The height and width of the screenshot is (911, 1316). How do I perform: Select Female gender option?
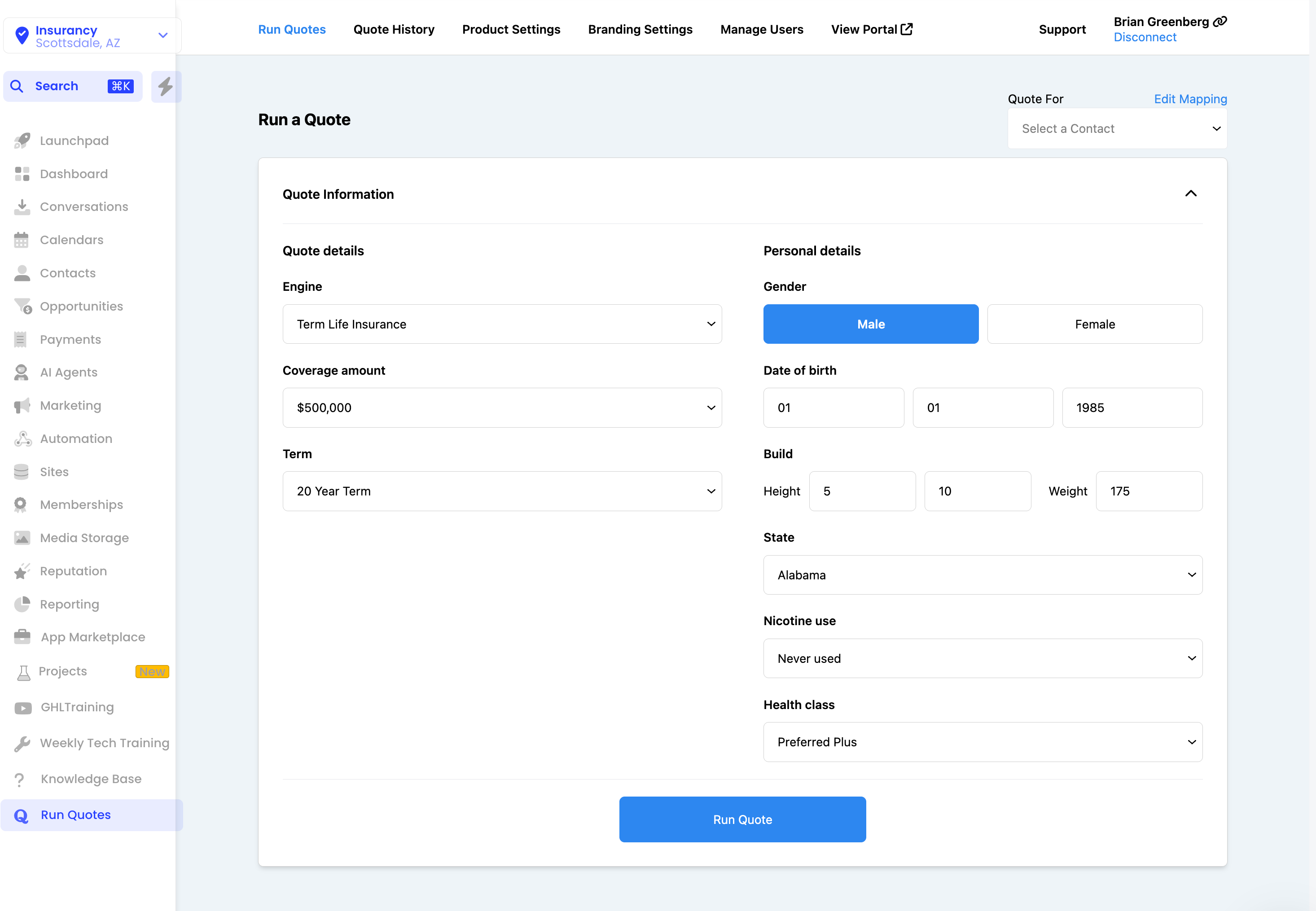pyautogui.click(x=1094, y=324)
